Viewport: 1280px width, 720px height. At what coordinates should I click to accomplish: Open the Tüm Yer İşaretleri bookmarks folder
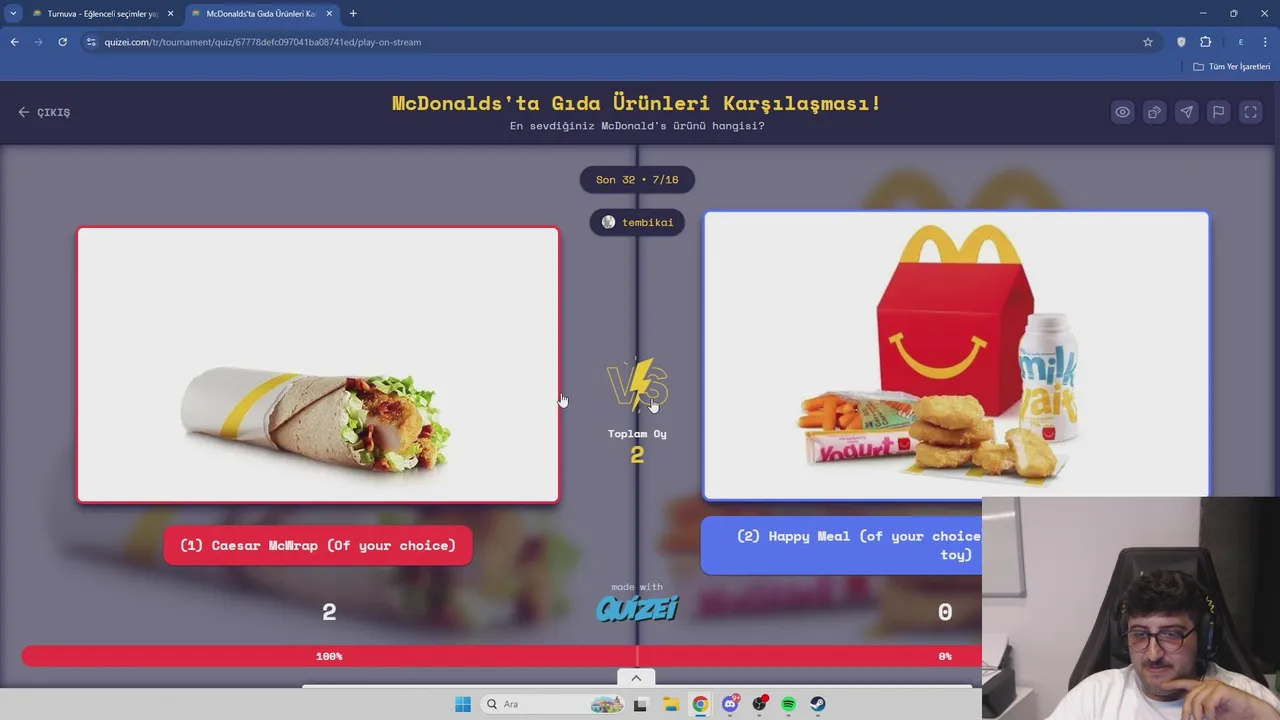coord(1231,66)
